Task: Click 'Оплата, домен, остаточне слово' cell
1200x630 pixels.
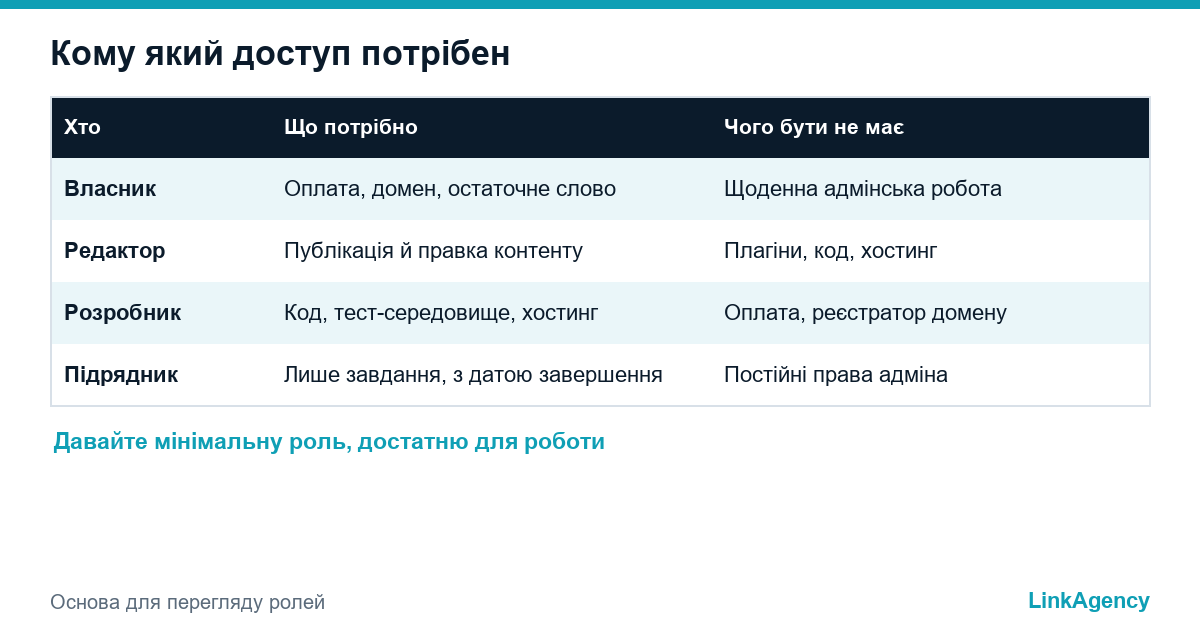Action: (450, 189)
